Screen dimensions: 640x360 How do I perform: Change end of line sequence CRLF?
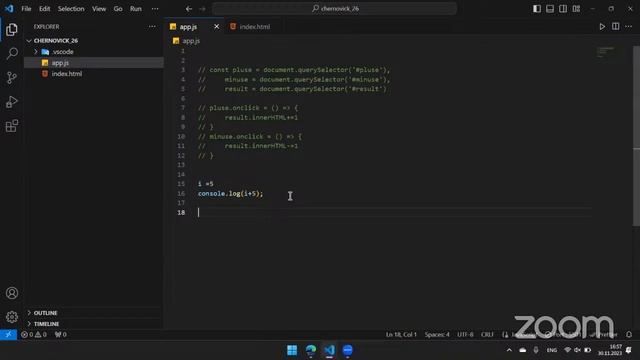pos(487,335)
